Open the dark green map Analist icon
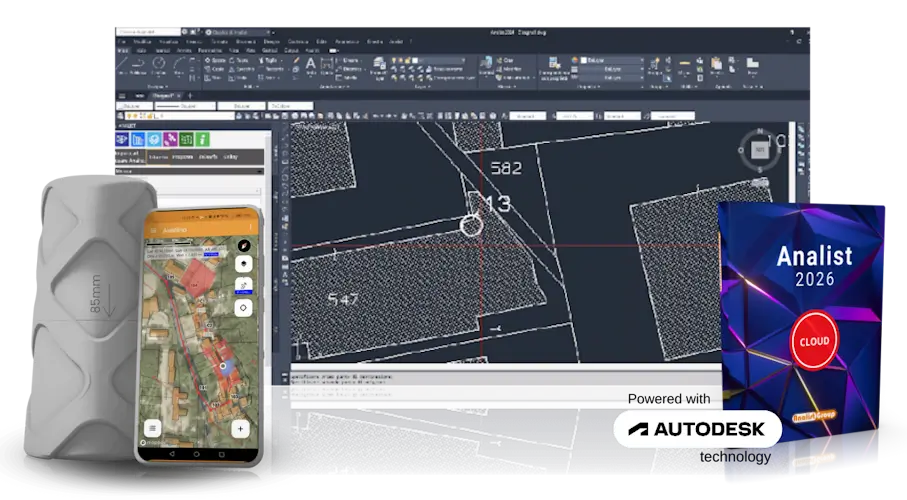 click(x=186, y=139)
